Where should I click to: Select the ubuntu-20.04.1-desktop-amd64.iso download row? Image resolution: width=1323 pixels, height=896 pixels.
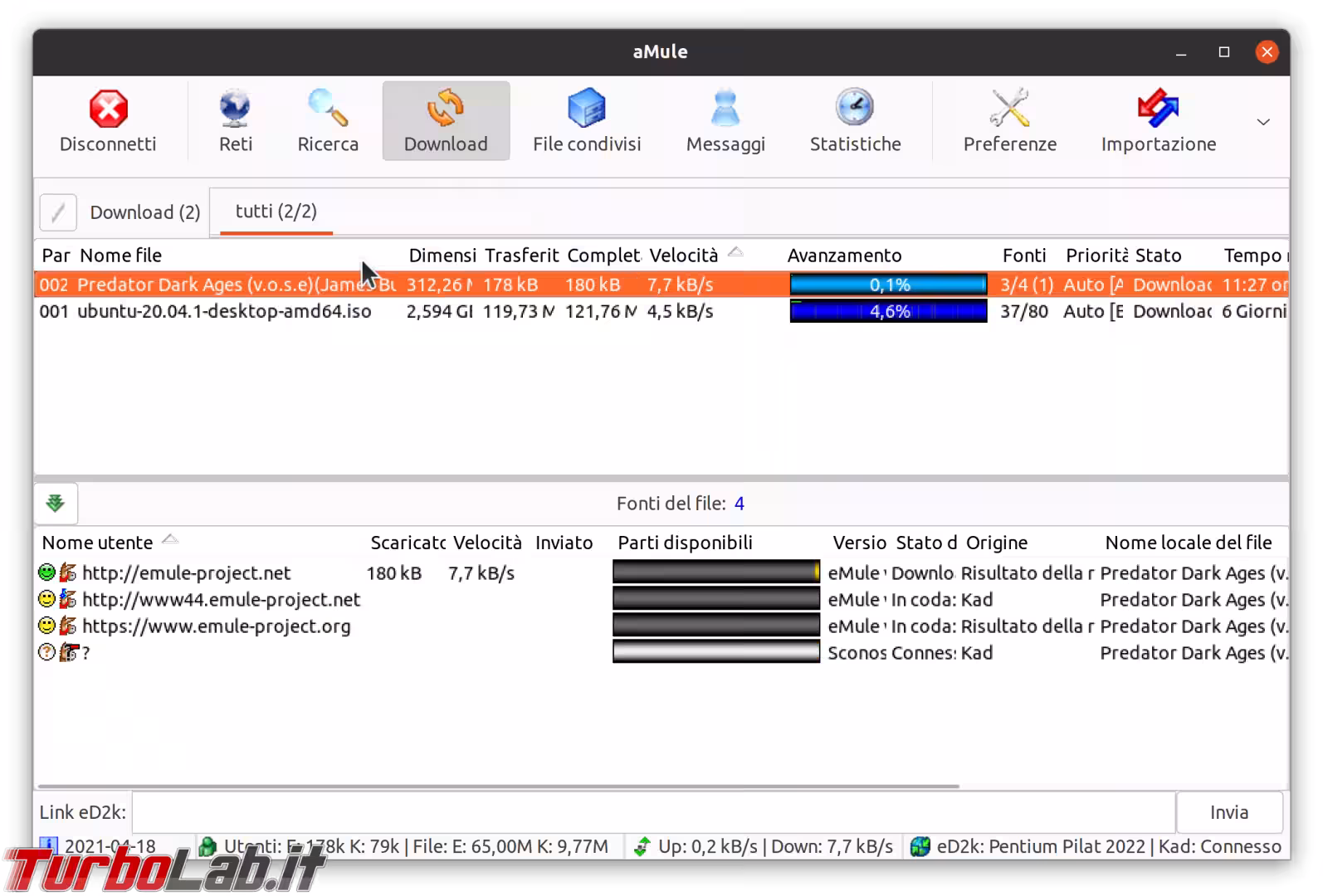tap(224, 312)
